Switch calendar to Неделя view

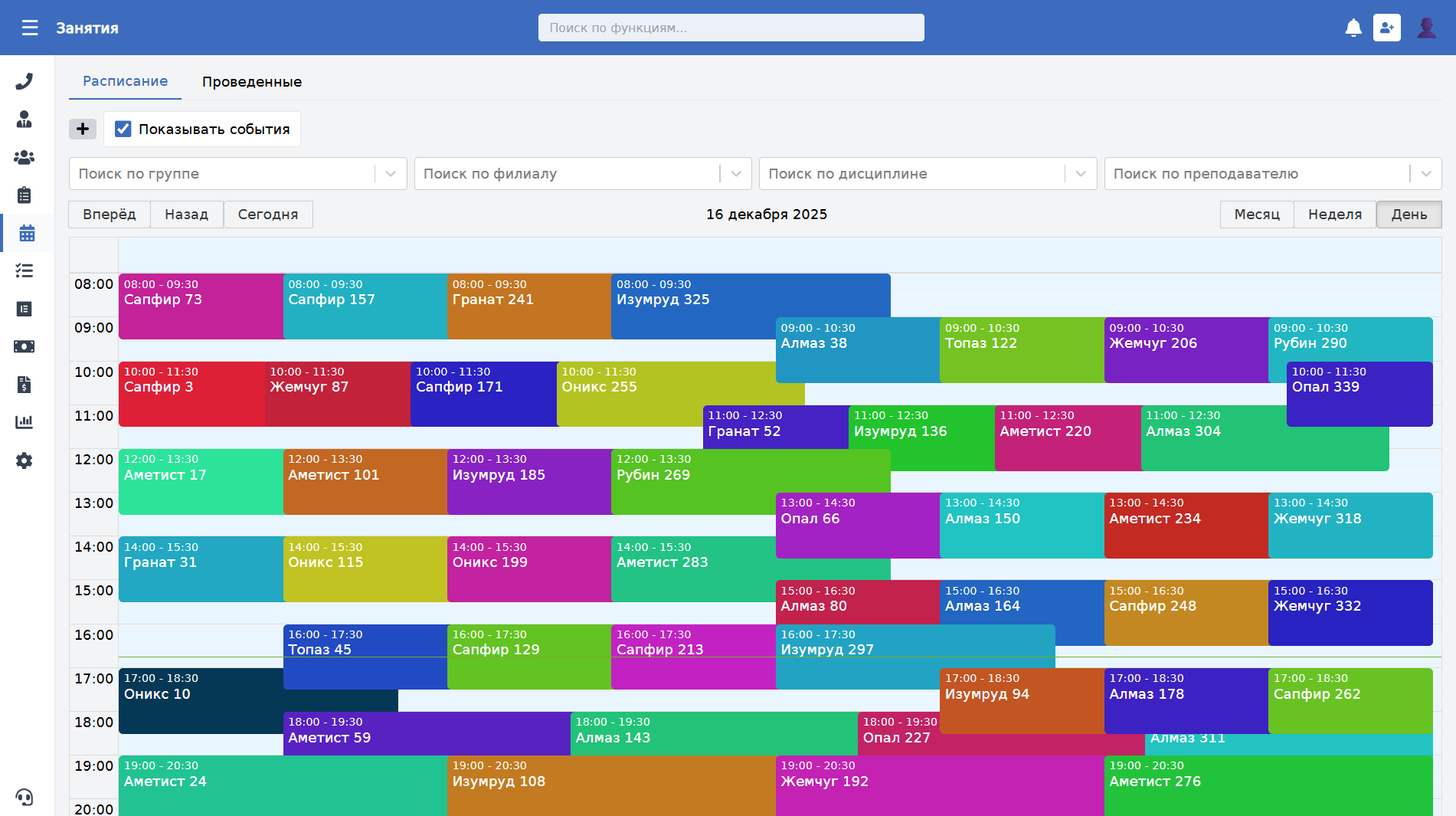(1334, 215)
